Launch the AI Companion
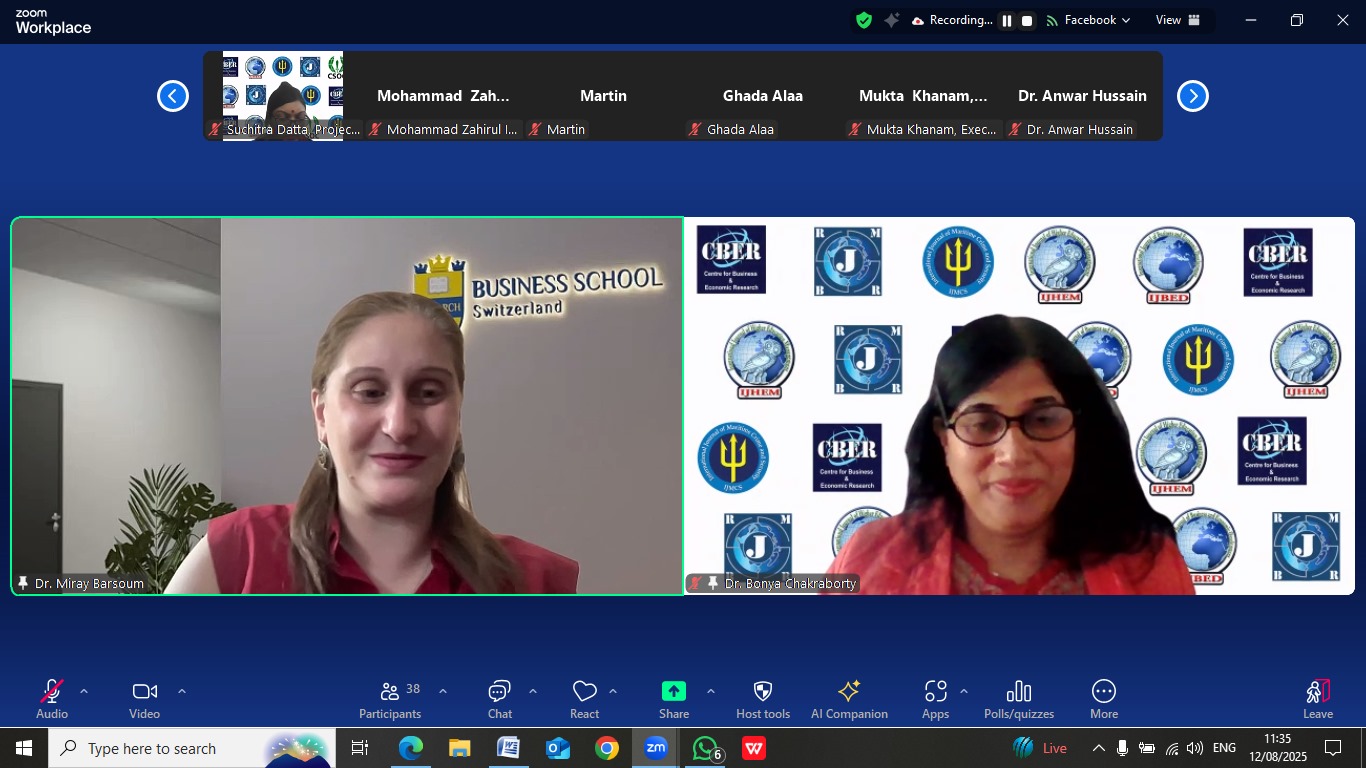This screenshot has height=768, width=1366. tap(849, 699)
